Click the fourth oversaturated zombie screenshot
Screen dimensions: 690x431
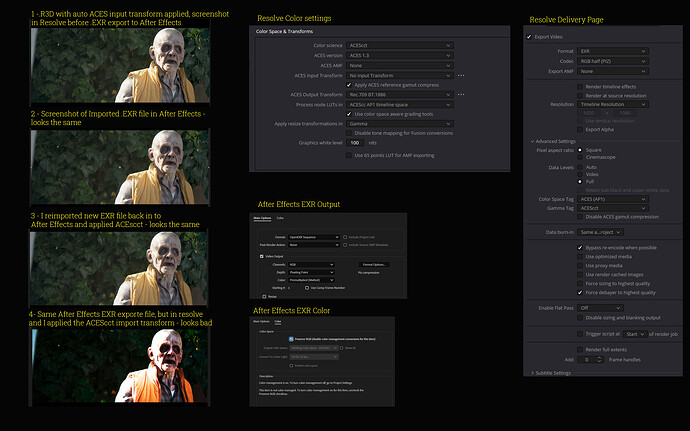(120, 367)
